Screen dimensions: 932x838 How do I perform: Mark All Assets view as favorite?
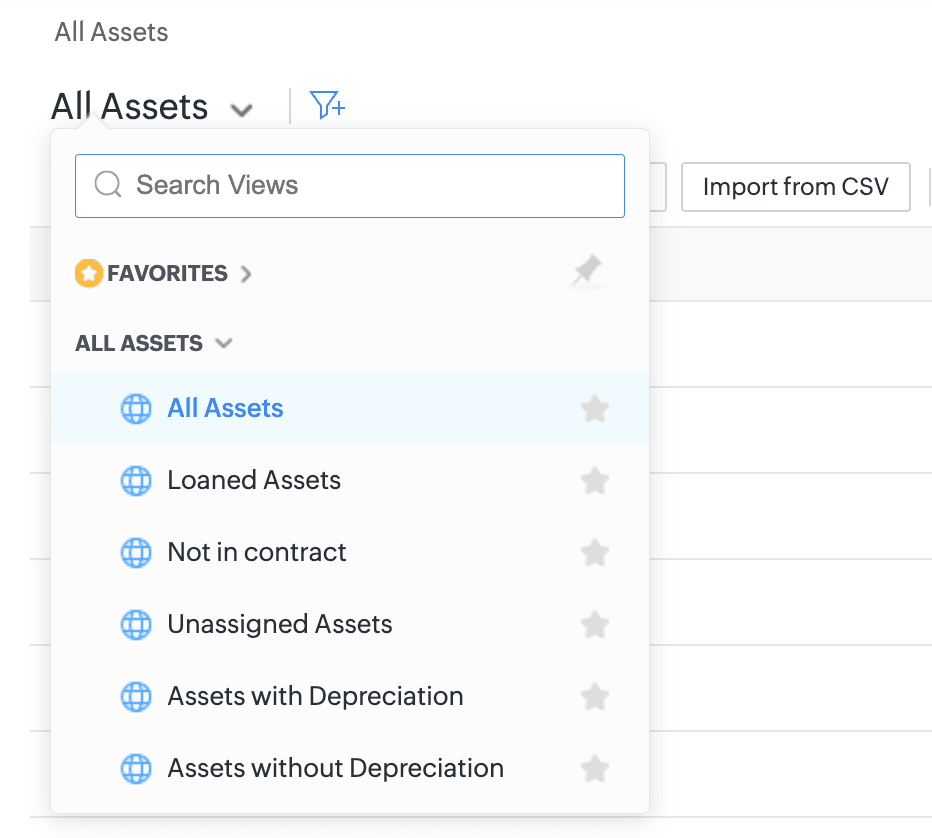pyautogui.click(x=595, y=409)
